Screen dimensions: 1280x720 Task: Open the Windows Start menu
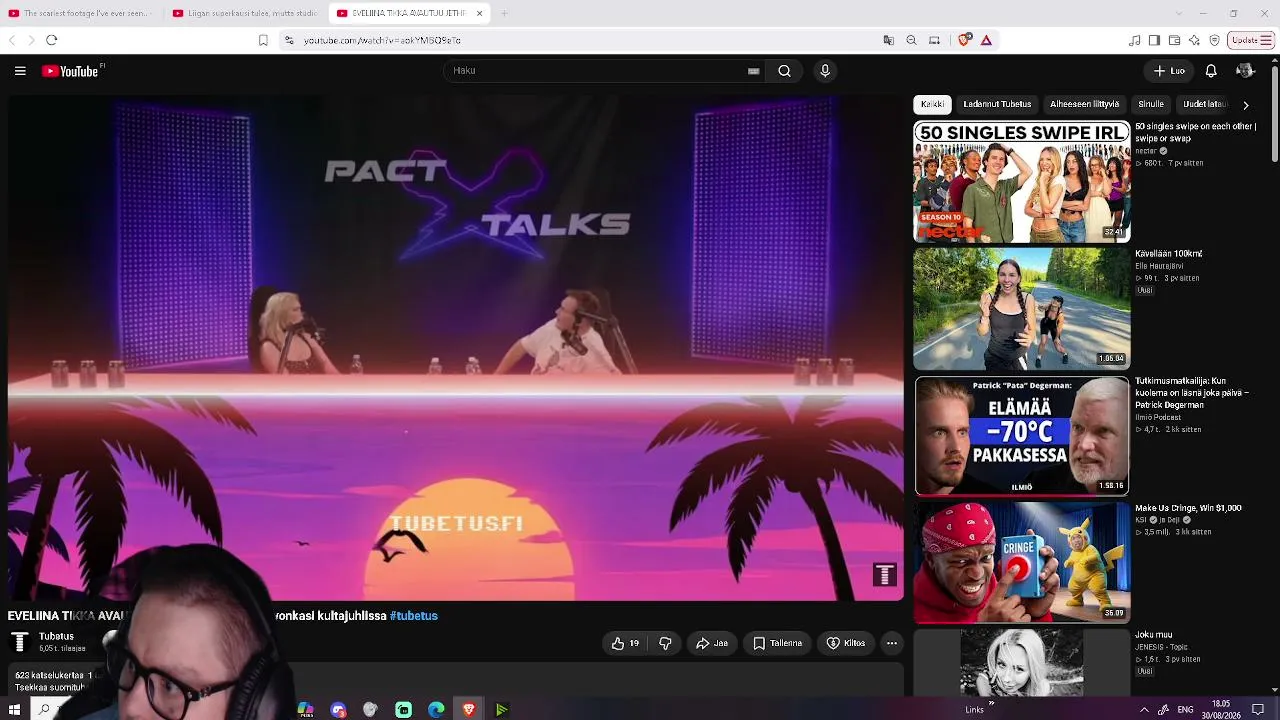[14, 710]
